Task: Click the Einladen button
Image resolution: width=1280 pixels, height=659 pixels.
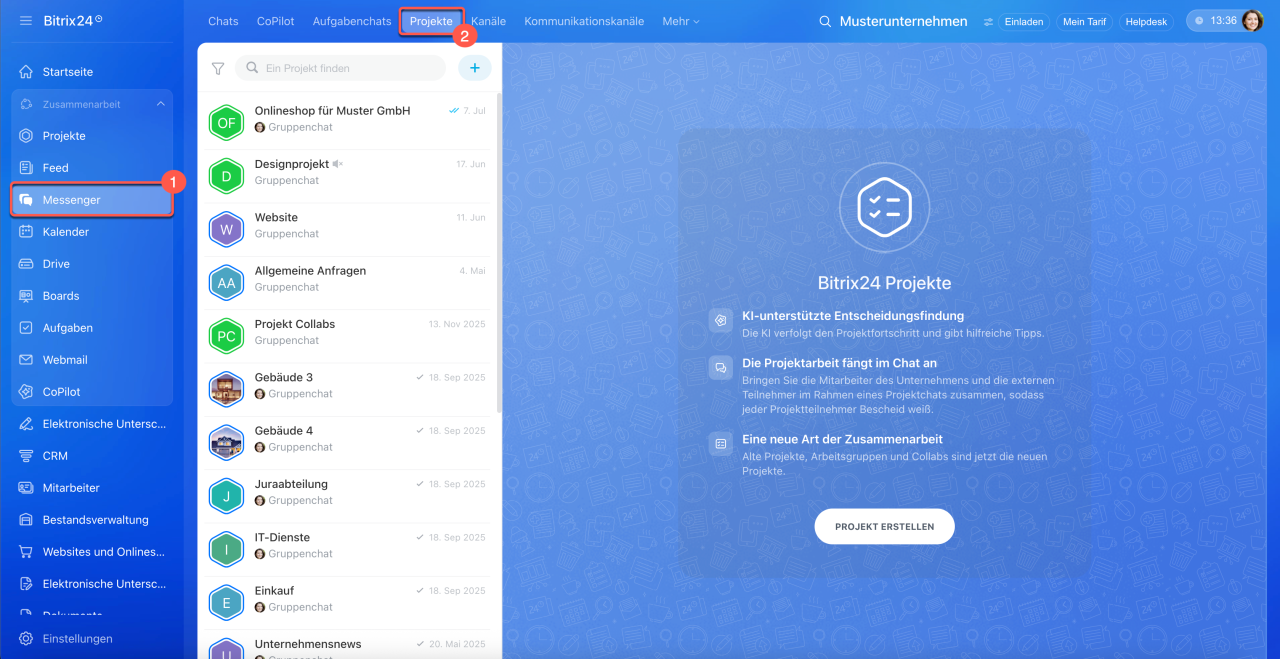Action: click(1024, 21)
